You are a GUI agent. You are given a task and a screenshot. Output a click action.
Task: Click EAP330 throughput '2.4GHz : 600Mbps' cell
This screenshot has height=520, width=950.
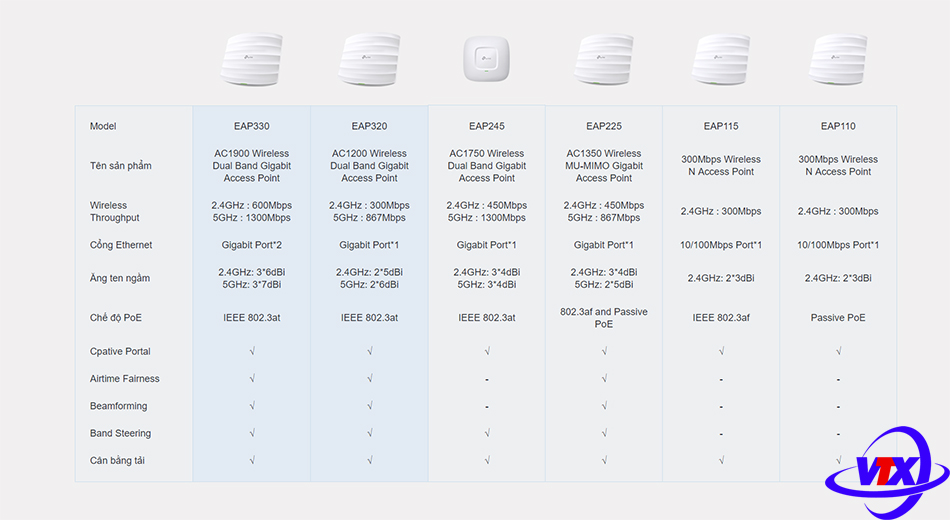[x=251, y=205]
